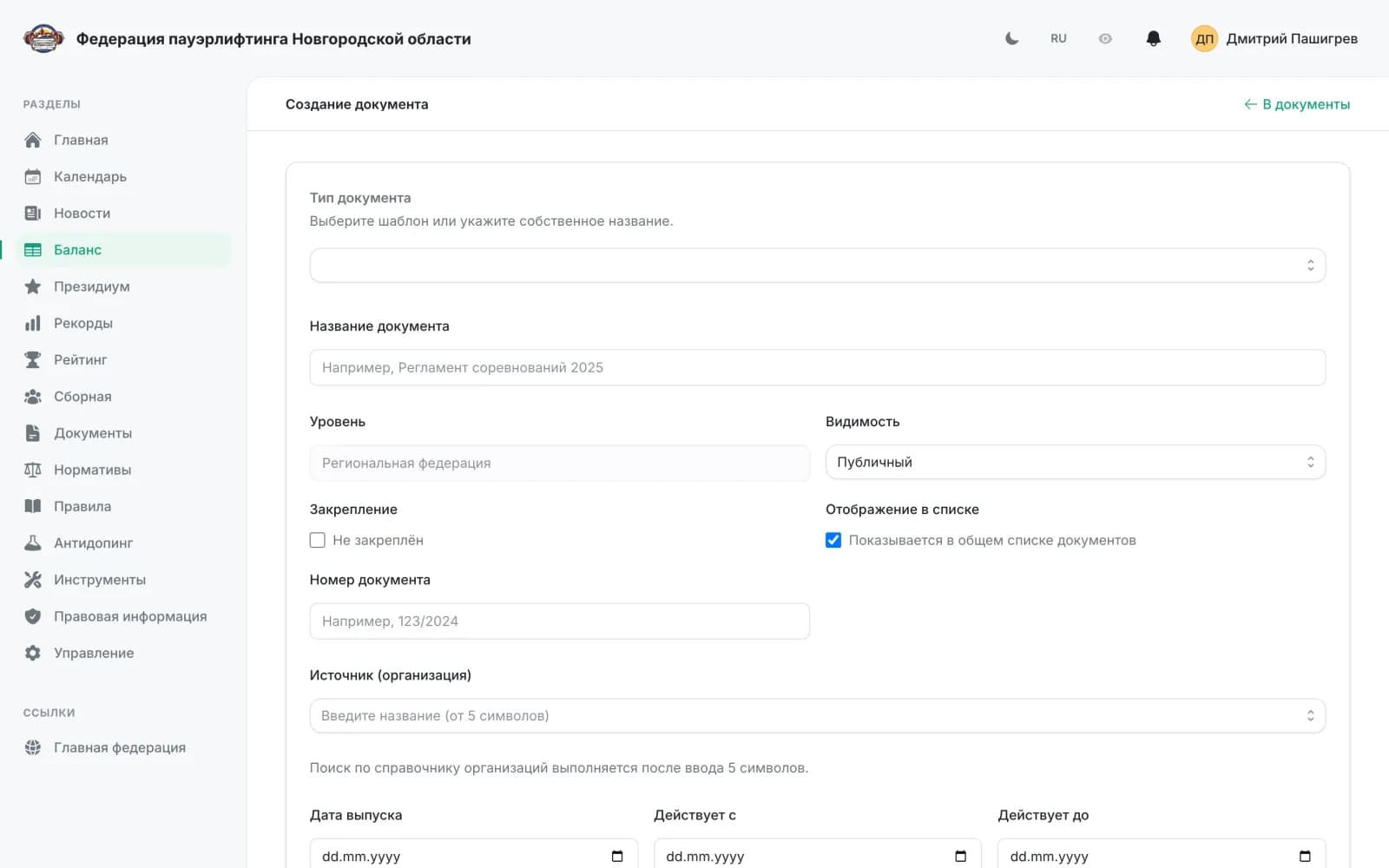Click the calendar icon in the sidebar
The image size is (1389, 868).
coord(33,176)
